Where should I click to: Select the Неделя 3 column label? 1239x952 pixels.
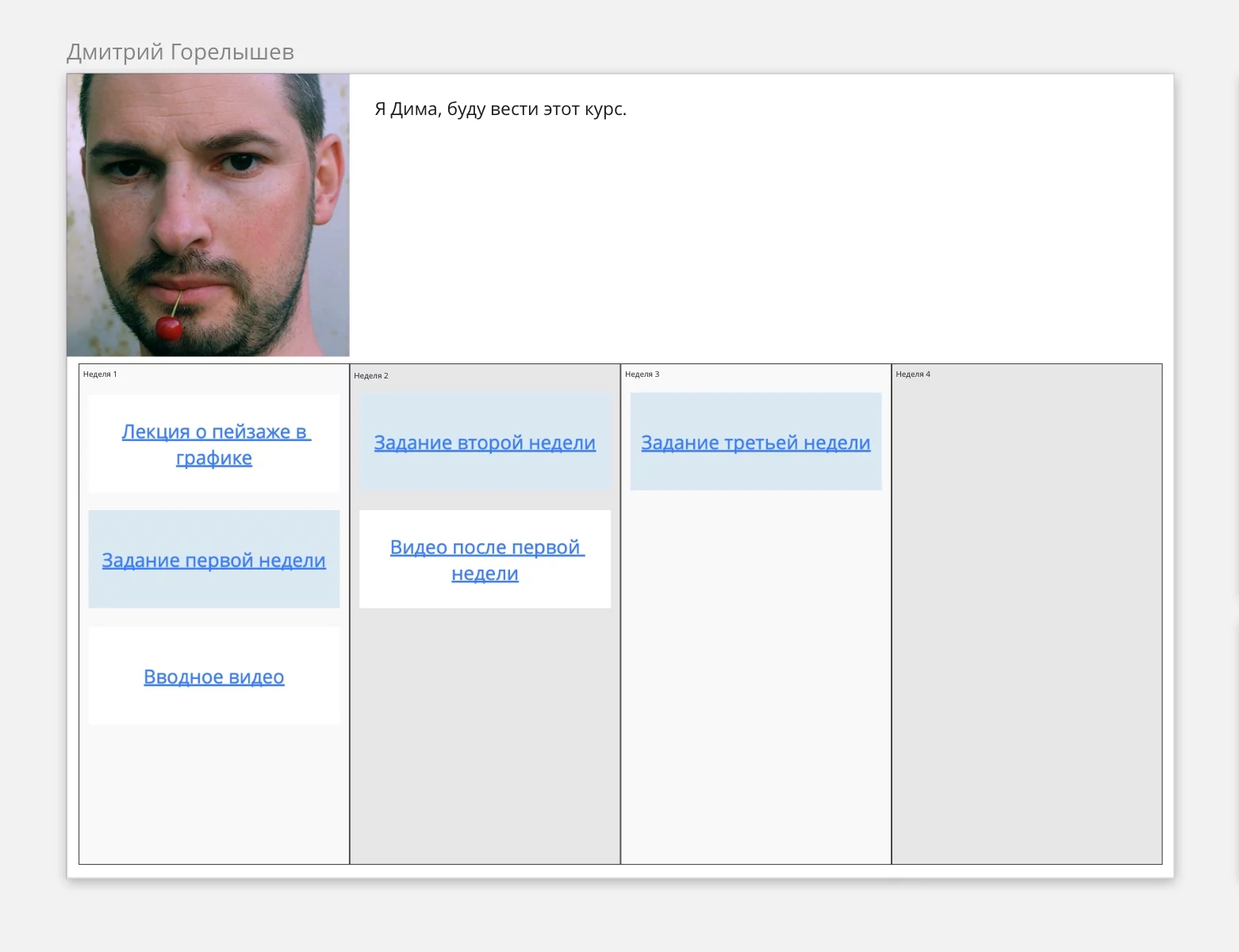643,374
